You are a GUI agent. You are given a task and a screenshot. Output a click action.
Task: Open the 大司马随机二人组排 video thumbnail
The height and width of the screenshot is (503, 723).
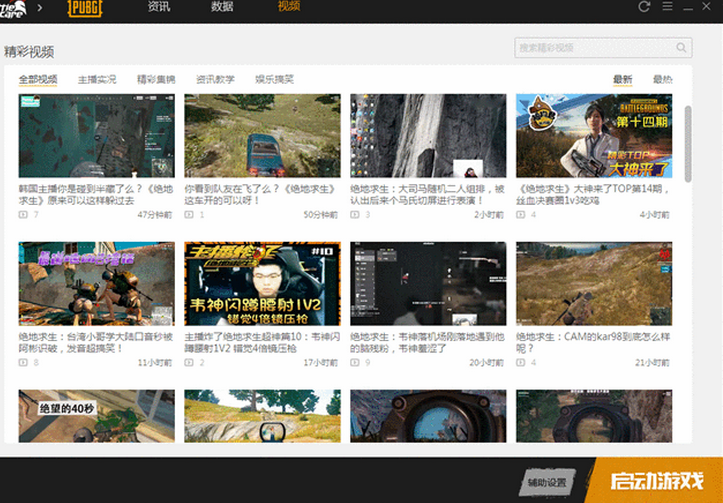[428, 136]
